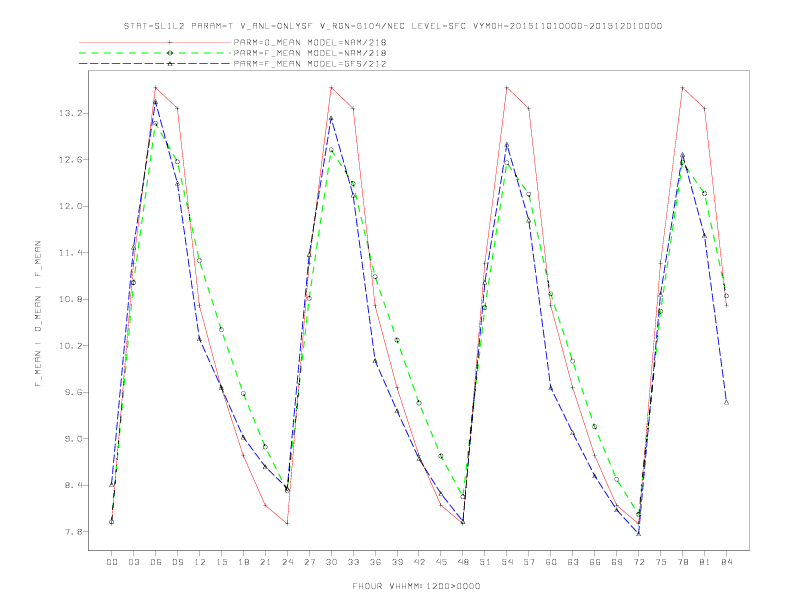
Task: Click x-axis tick label 03
Action: [134, 562]
